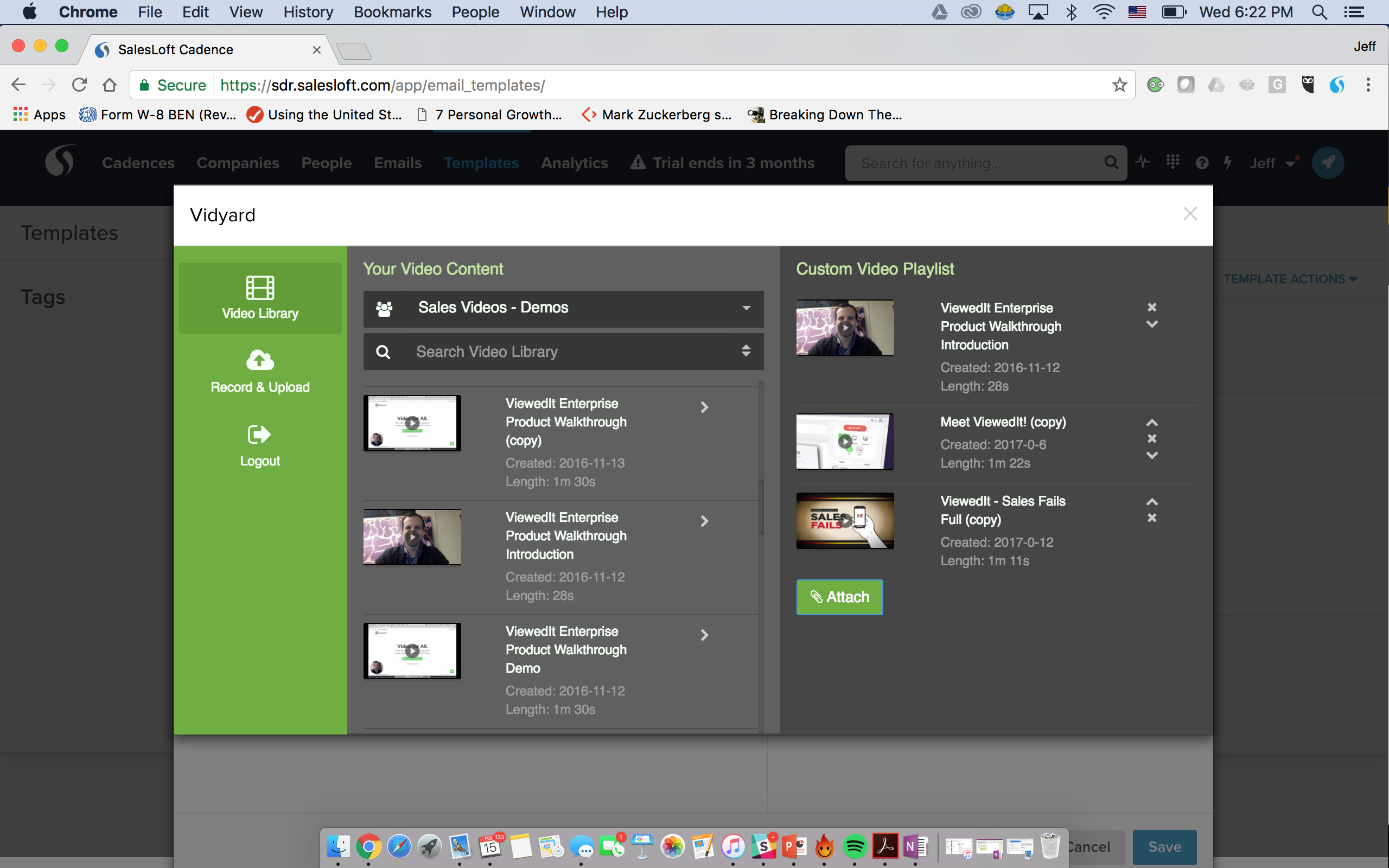The height and width of the screenshot is (868, 1389).
Task: Add Product Walkthrough (copy) to playlist
Action: tap(704, 407)
